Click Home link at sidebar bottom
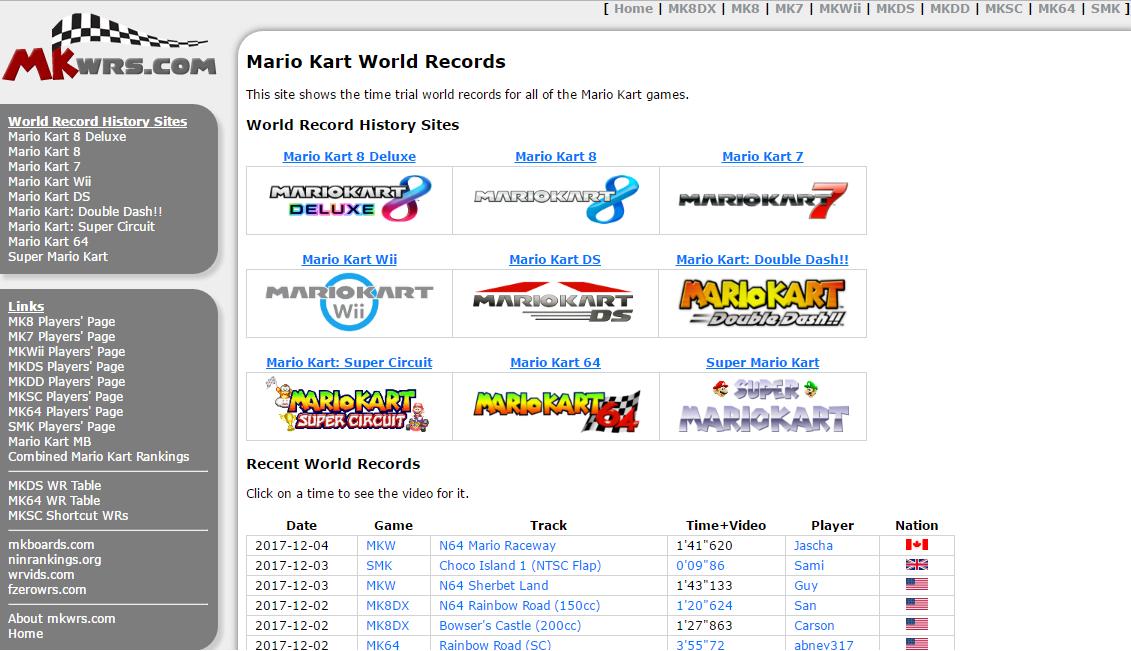This screenshot has height=651, width=1131. (x=25, y=634)
